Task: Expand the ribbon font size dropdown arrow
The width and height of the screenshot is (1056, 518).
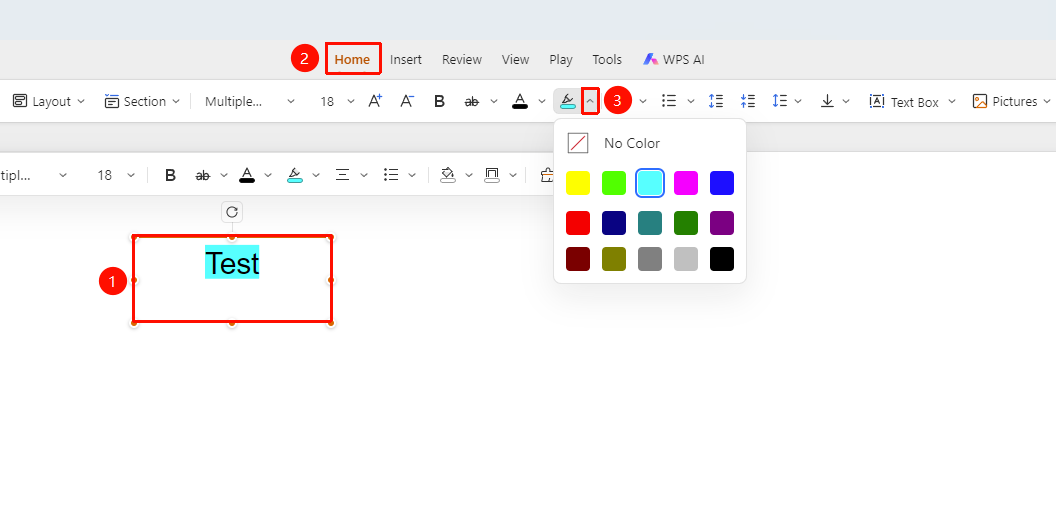Action: click(x=350, y=101)
